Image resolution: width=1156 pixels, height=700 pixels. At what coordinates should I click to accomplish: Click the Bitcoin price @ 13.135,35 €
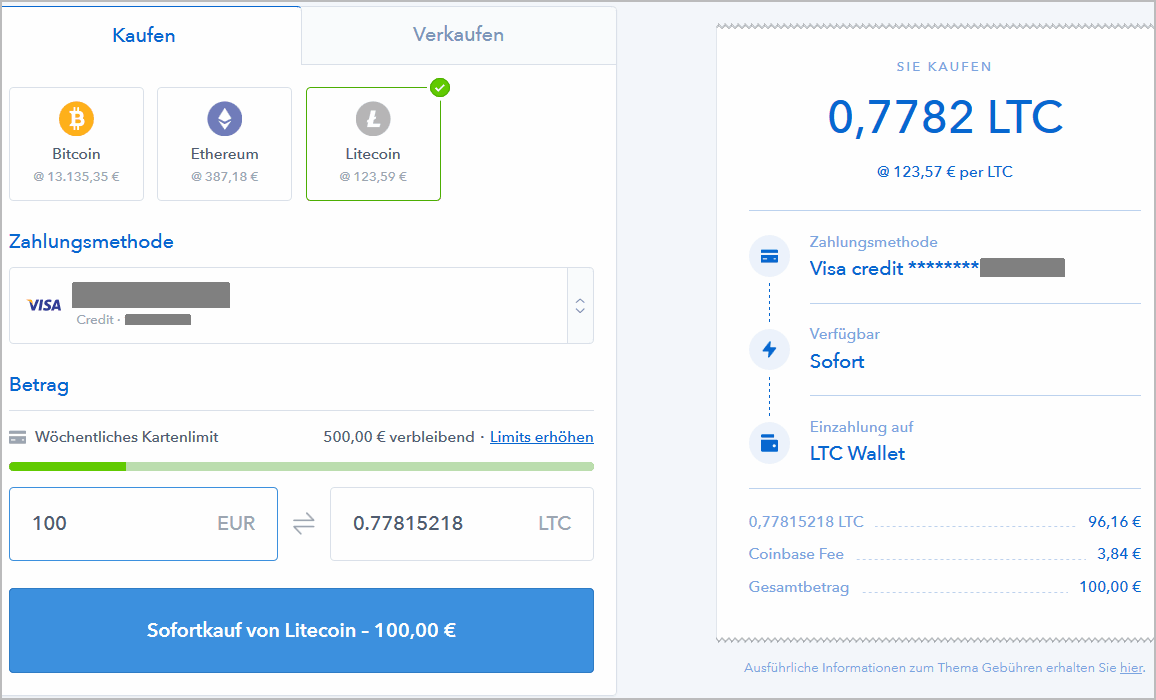tap(77, 177)
